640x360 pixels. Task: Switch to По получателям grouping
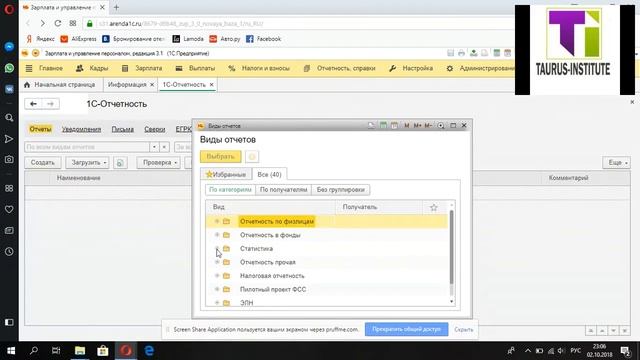coord(283,190)
